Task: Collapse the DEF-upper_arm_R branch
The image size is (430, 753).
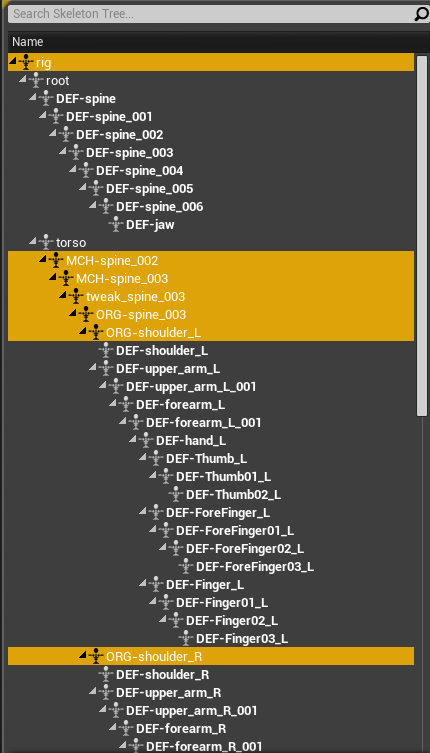Action: click(93, 691)
